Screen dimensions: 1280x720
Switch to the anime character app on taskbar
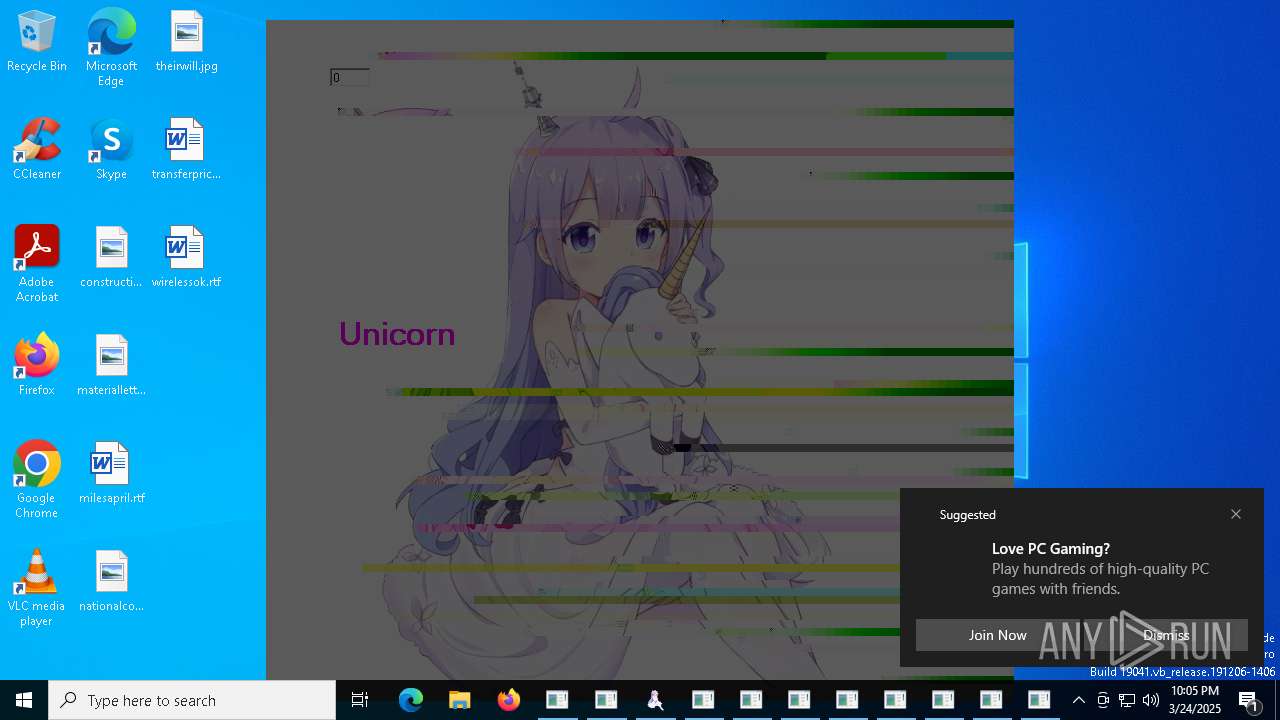(x=655, y=700)
